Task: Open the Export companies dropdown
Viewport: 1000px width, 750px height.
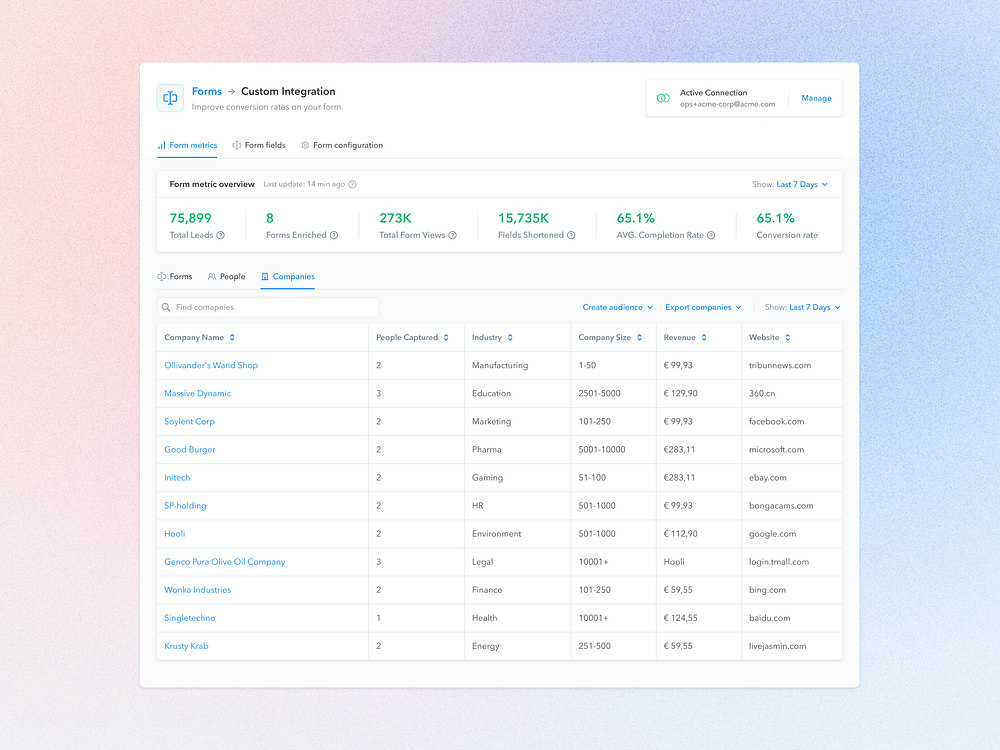Action: [703, 307]
